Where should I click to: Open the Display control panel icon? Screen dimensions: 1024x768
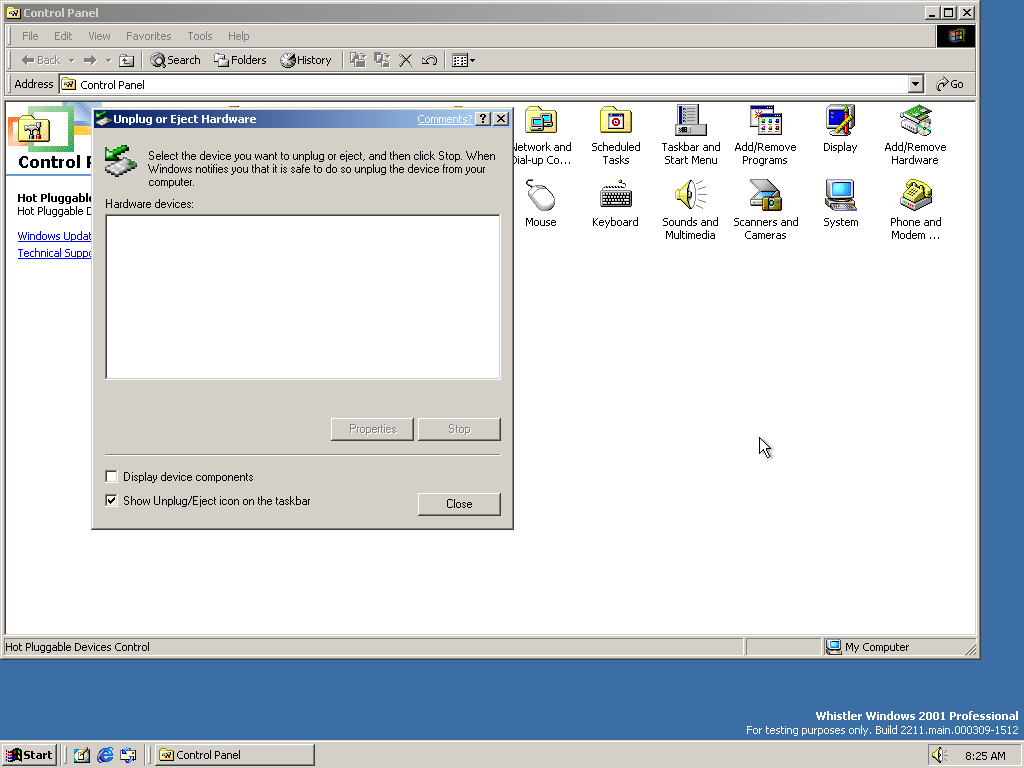tap(840, 129)
